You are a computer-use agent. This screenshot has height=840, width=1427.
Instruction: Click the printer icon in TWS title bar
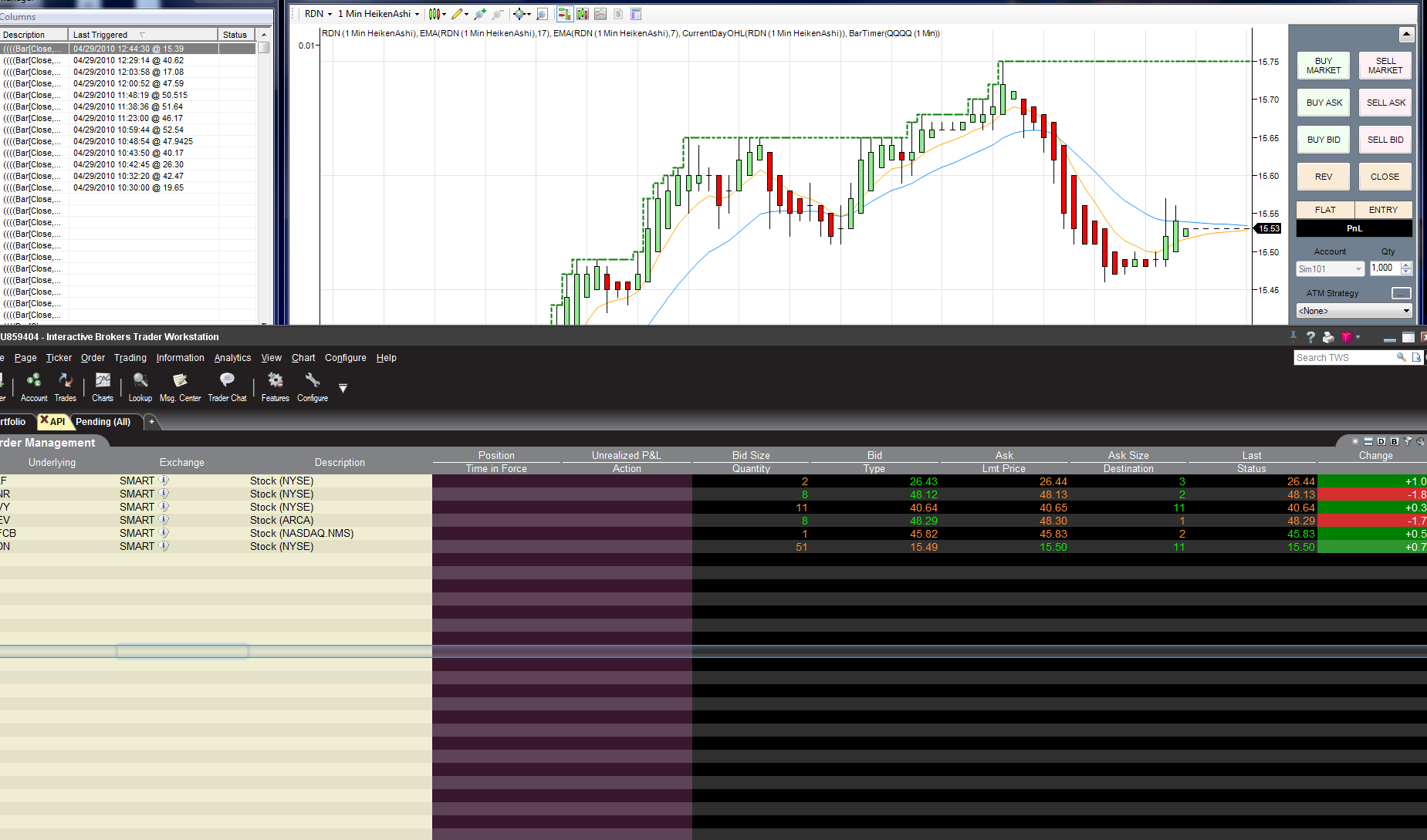[x=1328, y=337]
